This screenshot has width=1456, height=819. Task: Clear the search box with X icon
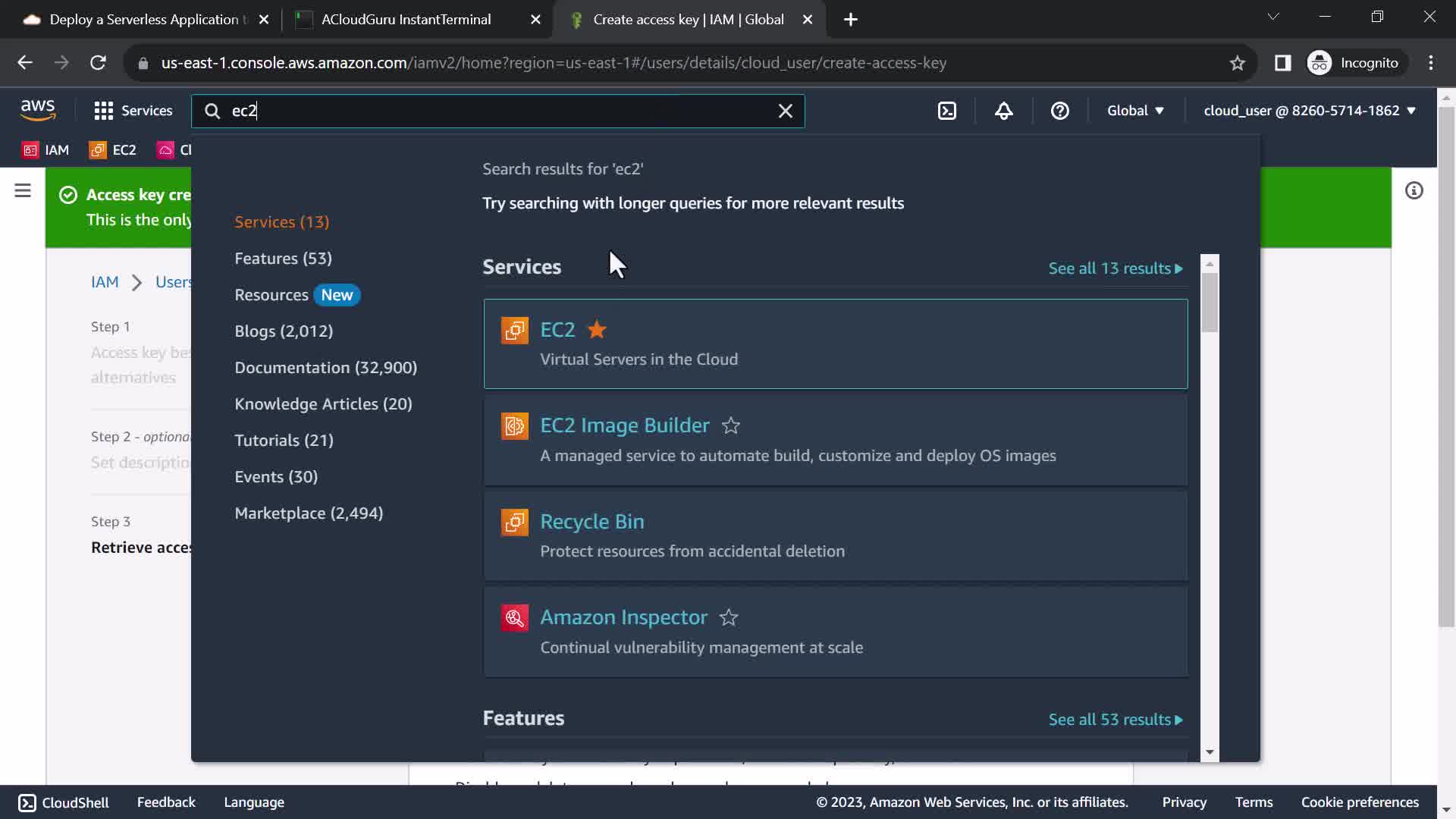coord(786,111)
